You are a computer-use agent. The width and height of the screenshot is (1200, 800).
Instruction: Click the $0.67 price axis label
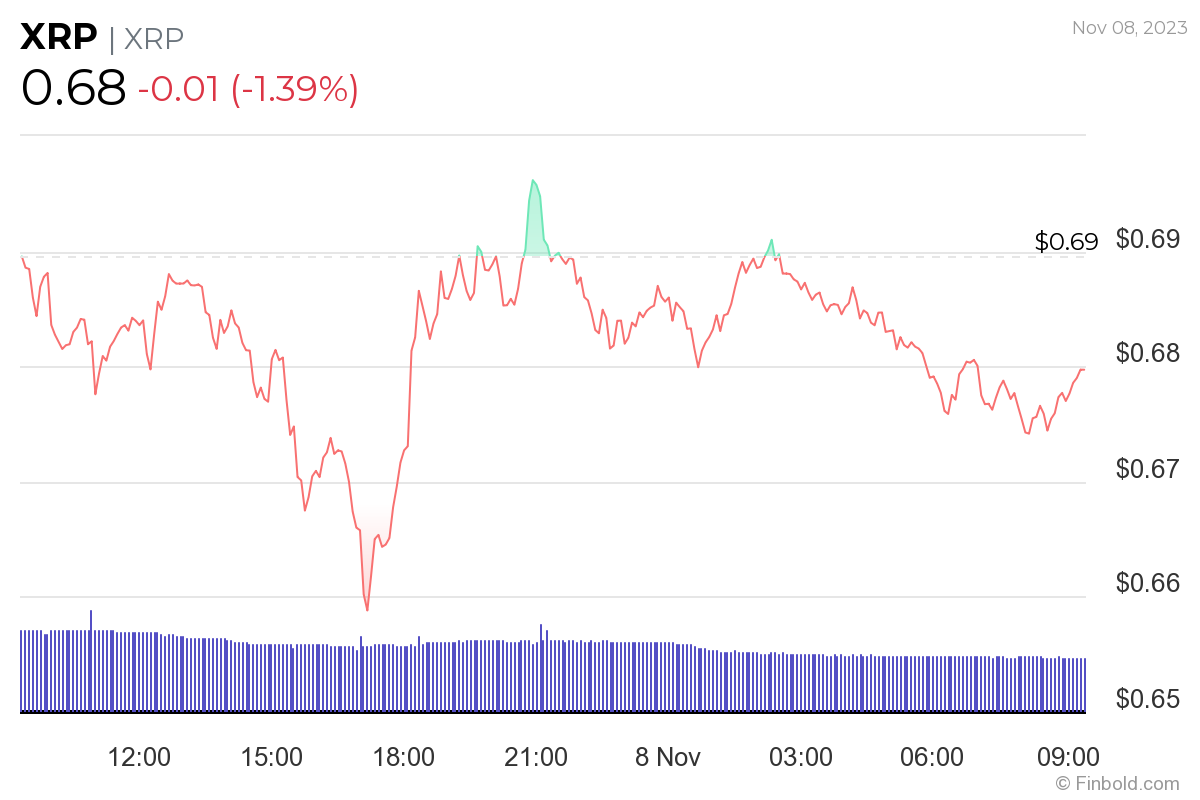pyautogui.click(x=1148, y=468)
